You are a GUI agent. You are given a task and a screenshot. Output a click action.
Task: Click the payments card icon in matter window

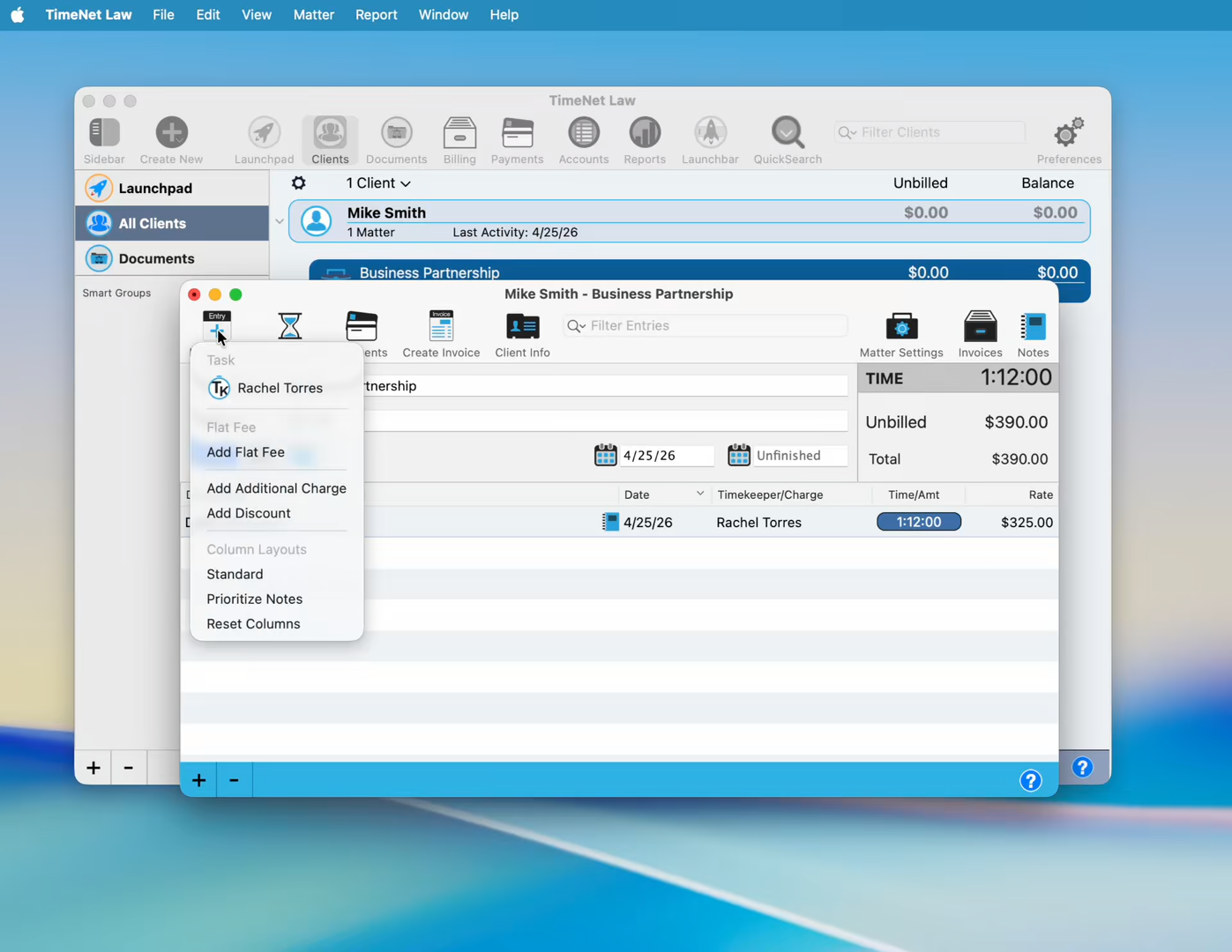[x=362, y=326]
